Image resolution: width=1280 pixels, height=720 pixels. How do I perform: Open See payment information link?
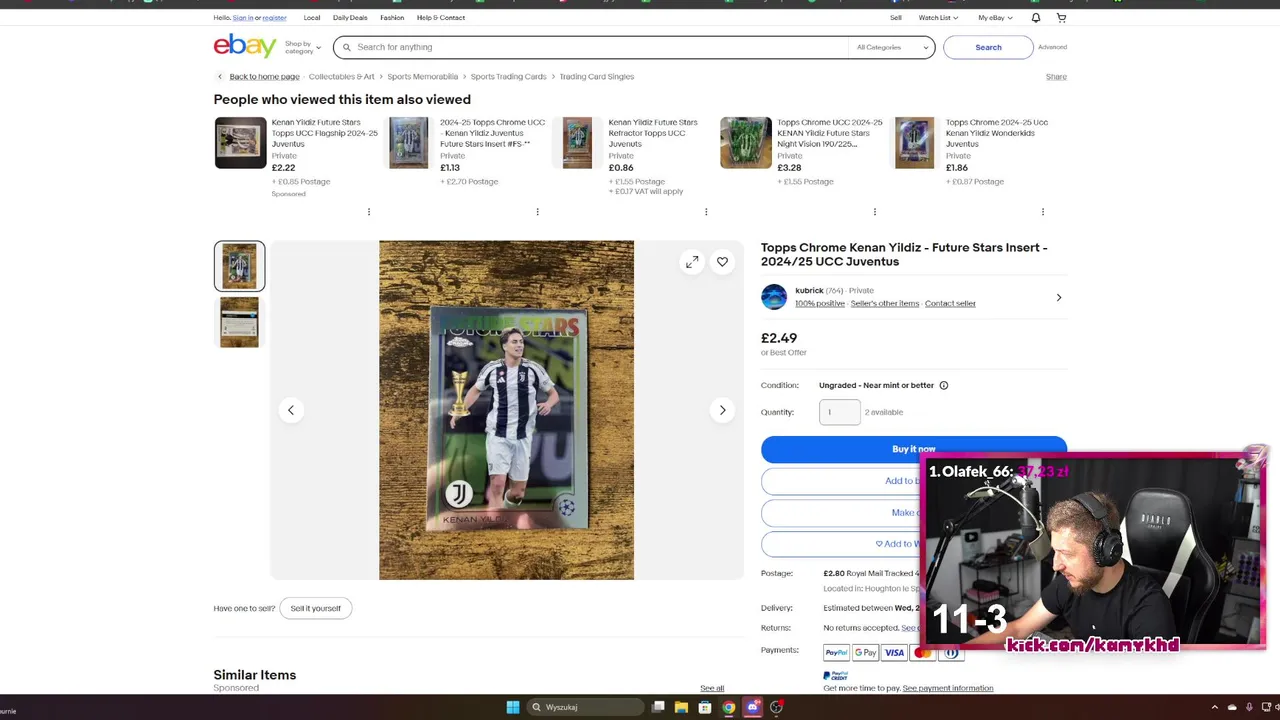[x=948, y=688]
